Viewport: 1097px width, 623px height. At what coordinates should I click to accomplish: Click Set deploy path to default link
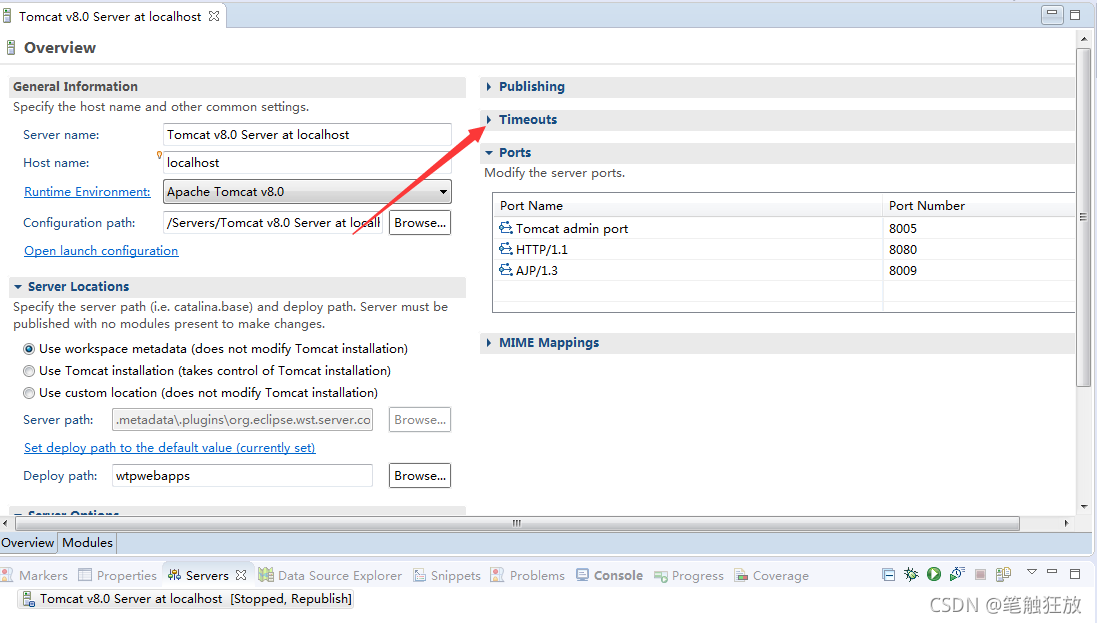[170, 448]
